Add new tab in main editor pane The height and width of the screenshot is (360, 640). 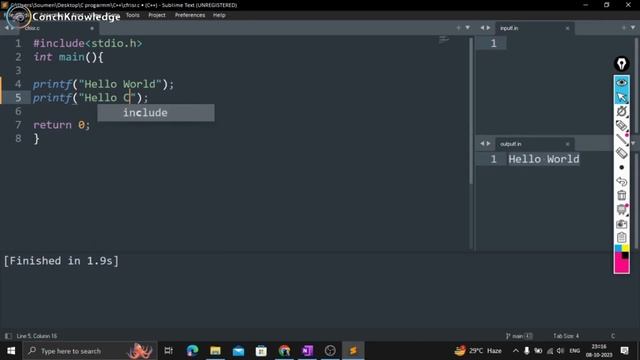[x=458, y=28]
